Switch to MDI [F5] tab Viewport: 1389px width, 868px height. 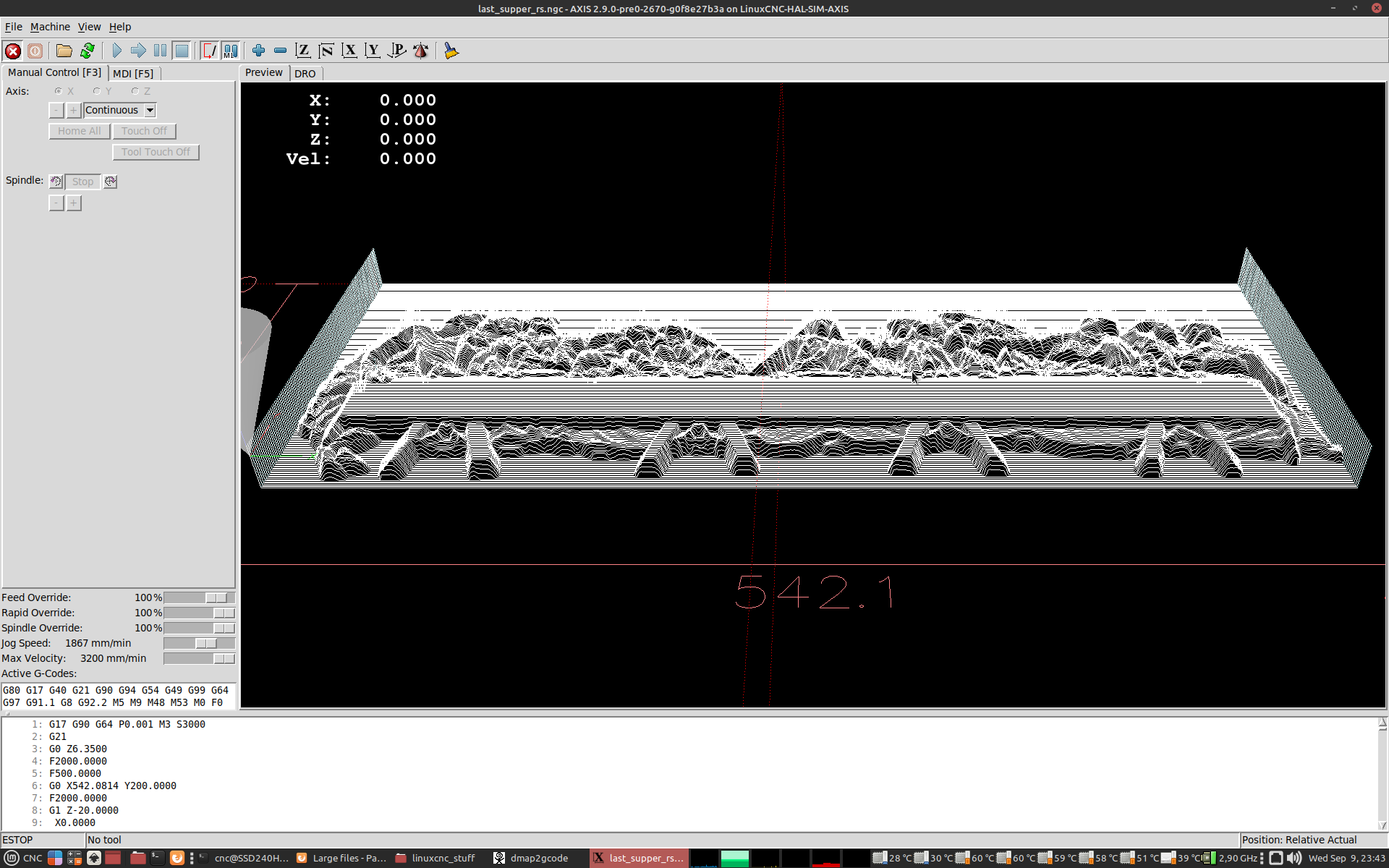click(x=133, y=74)
